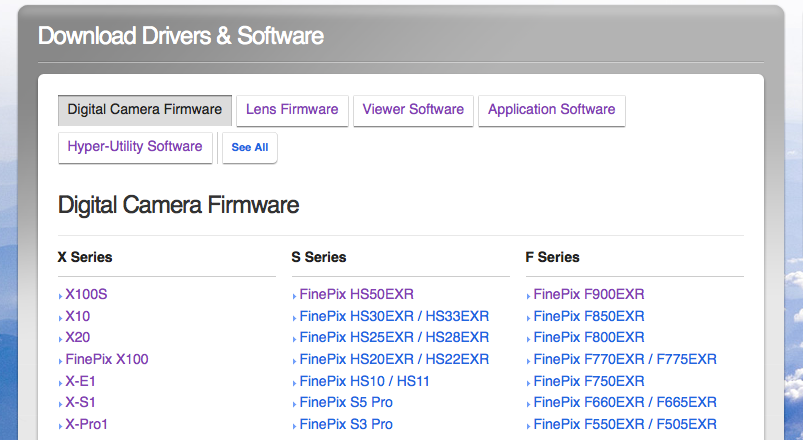Open the X-S1 firmware link
Viewport: 803px width, 440px height.
(80, 403)
